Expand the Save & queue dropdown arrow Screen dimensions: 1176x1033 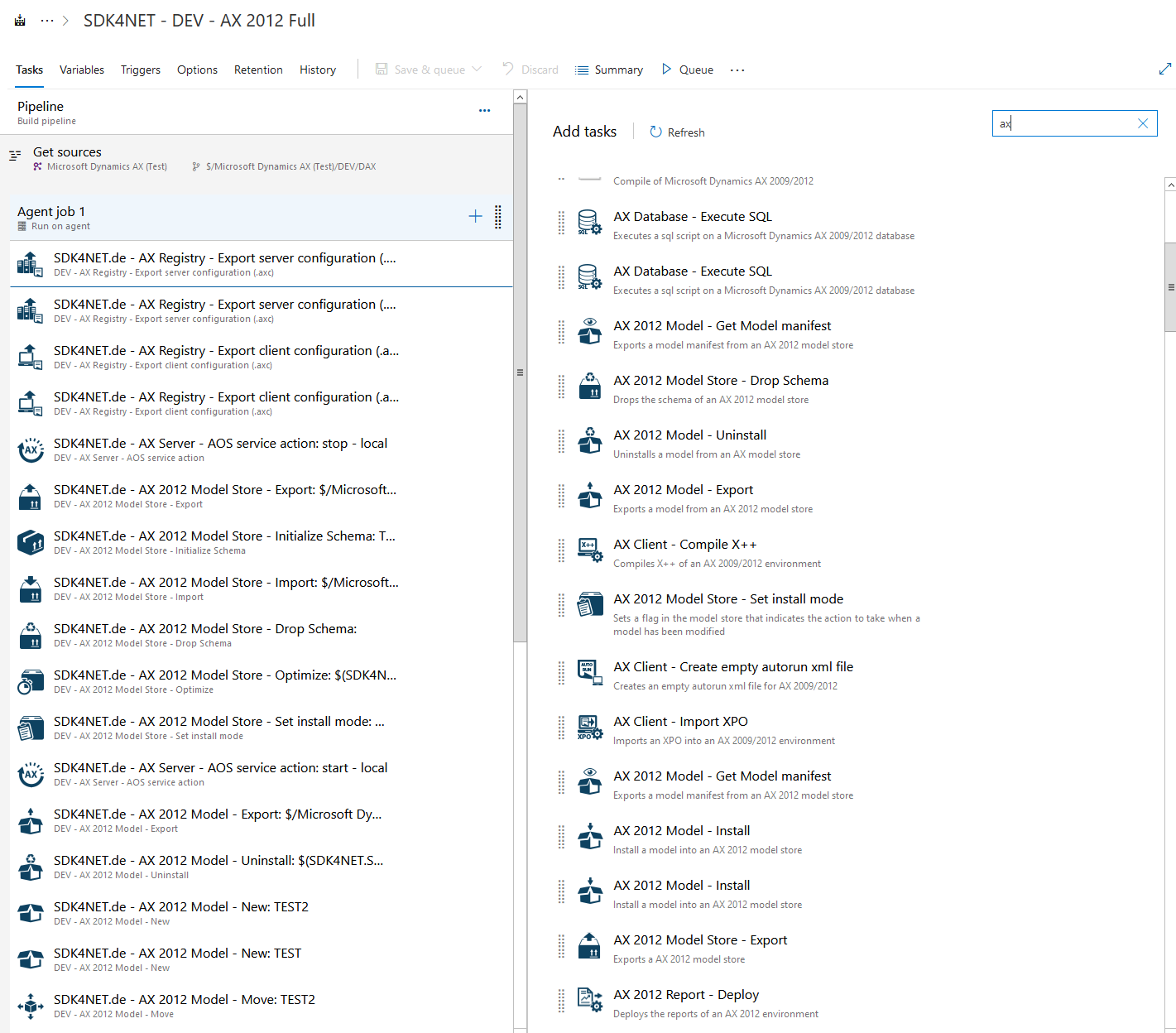pyautogui.click(x=477, y=70)
